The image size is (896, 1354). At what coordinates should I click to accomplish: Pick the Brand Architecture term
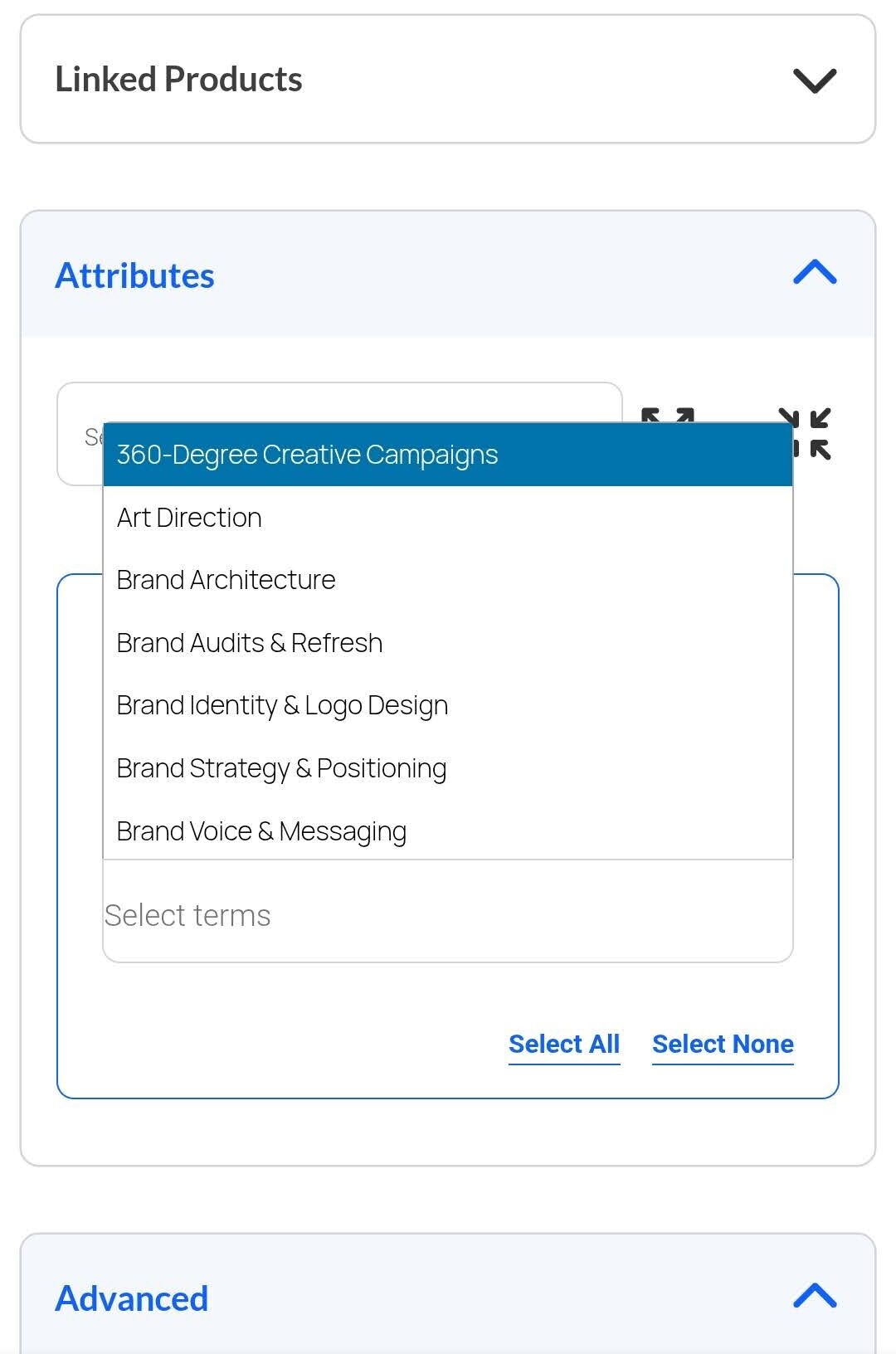(226, 580)
